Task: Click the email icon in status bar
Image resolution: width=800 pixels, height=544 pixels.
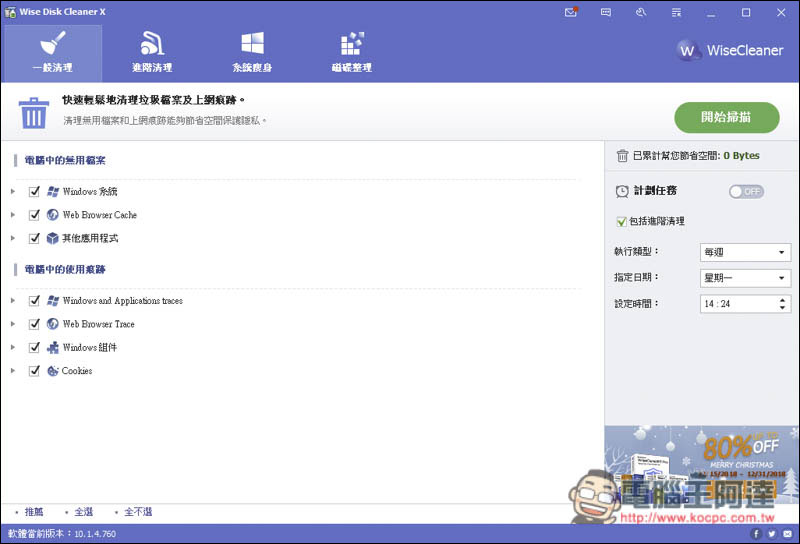Action: click(788, 534)
